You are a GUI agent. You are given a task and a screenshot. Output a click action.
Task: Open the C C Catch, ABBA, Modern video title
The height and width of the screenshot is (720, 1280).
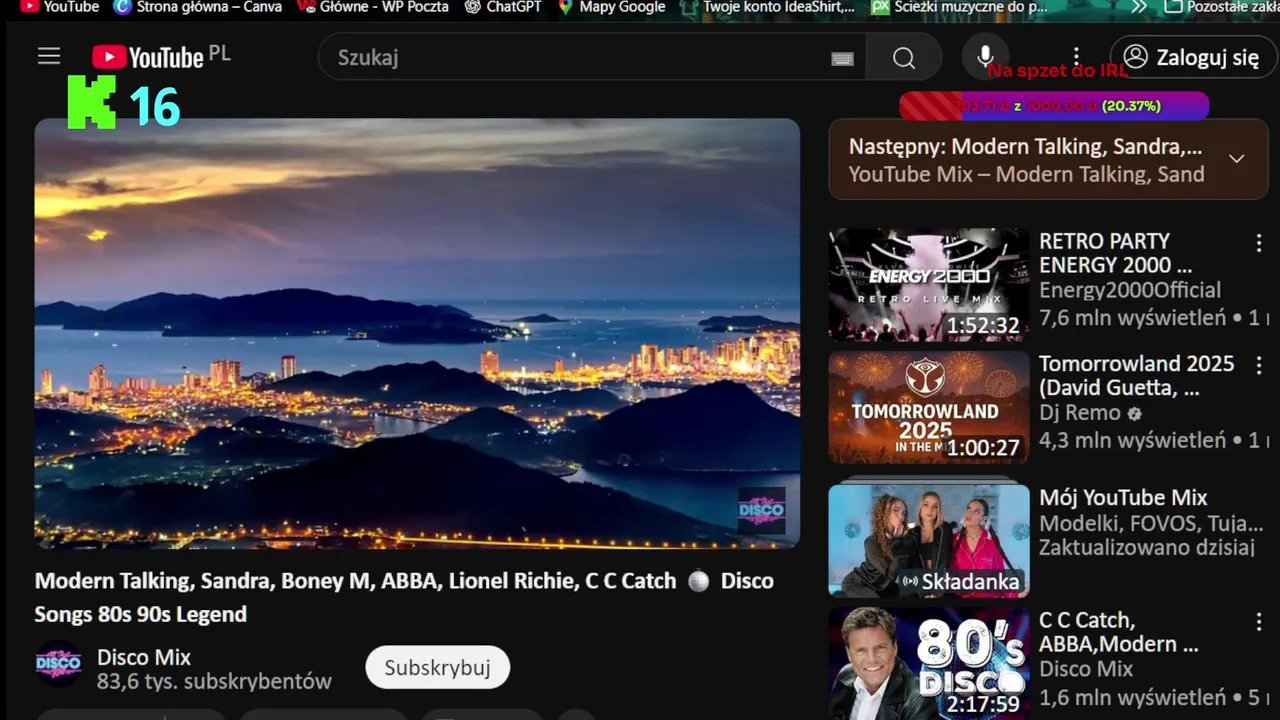[x=1118, y=632]
